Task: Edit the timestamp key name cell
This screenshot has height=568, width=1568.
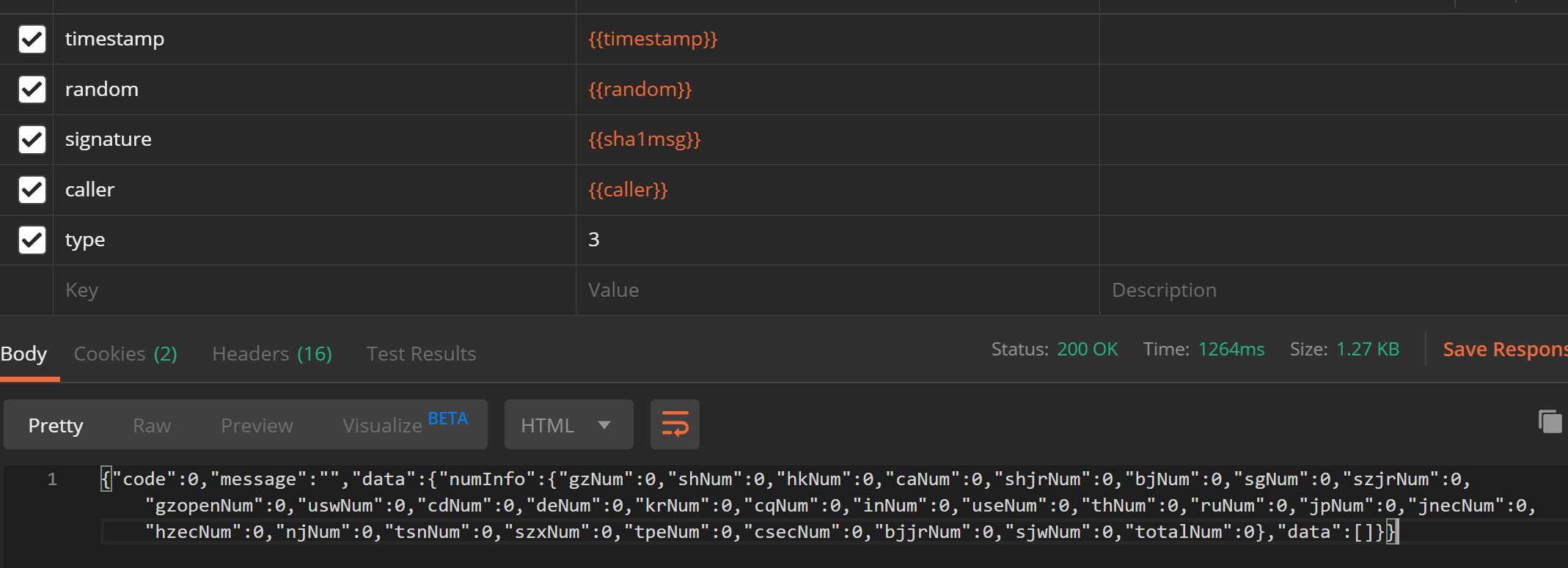Action: (x=315, y=39)
